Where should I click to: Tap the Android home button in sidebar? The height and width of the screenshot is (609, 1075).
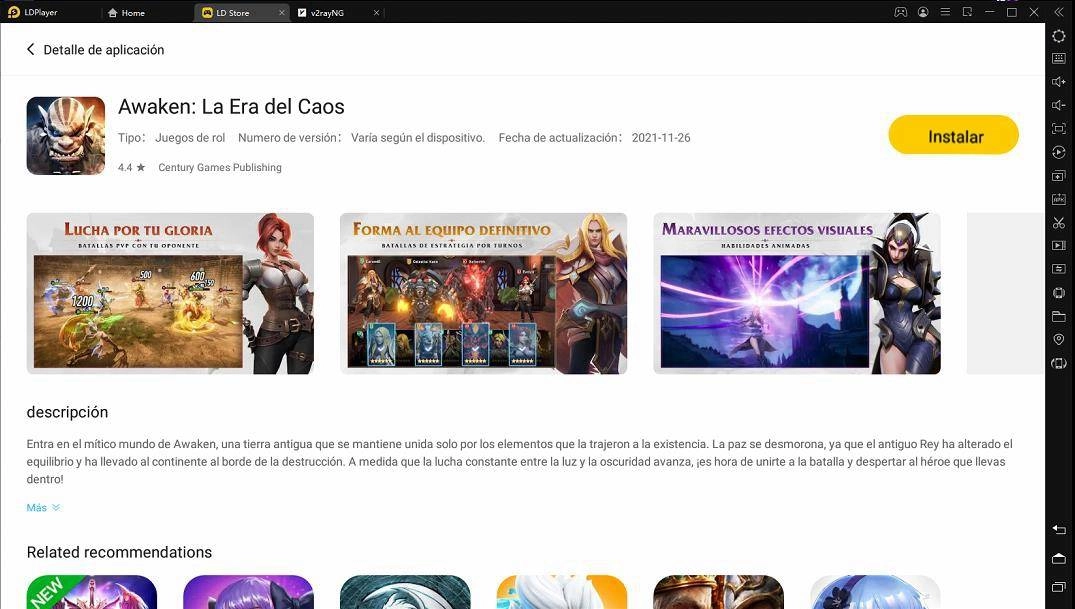point(1059,558)
